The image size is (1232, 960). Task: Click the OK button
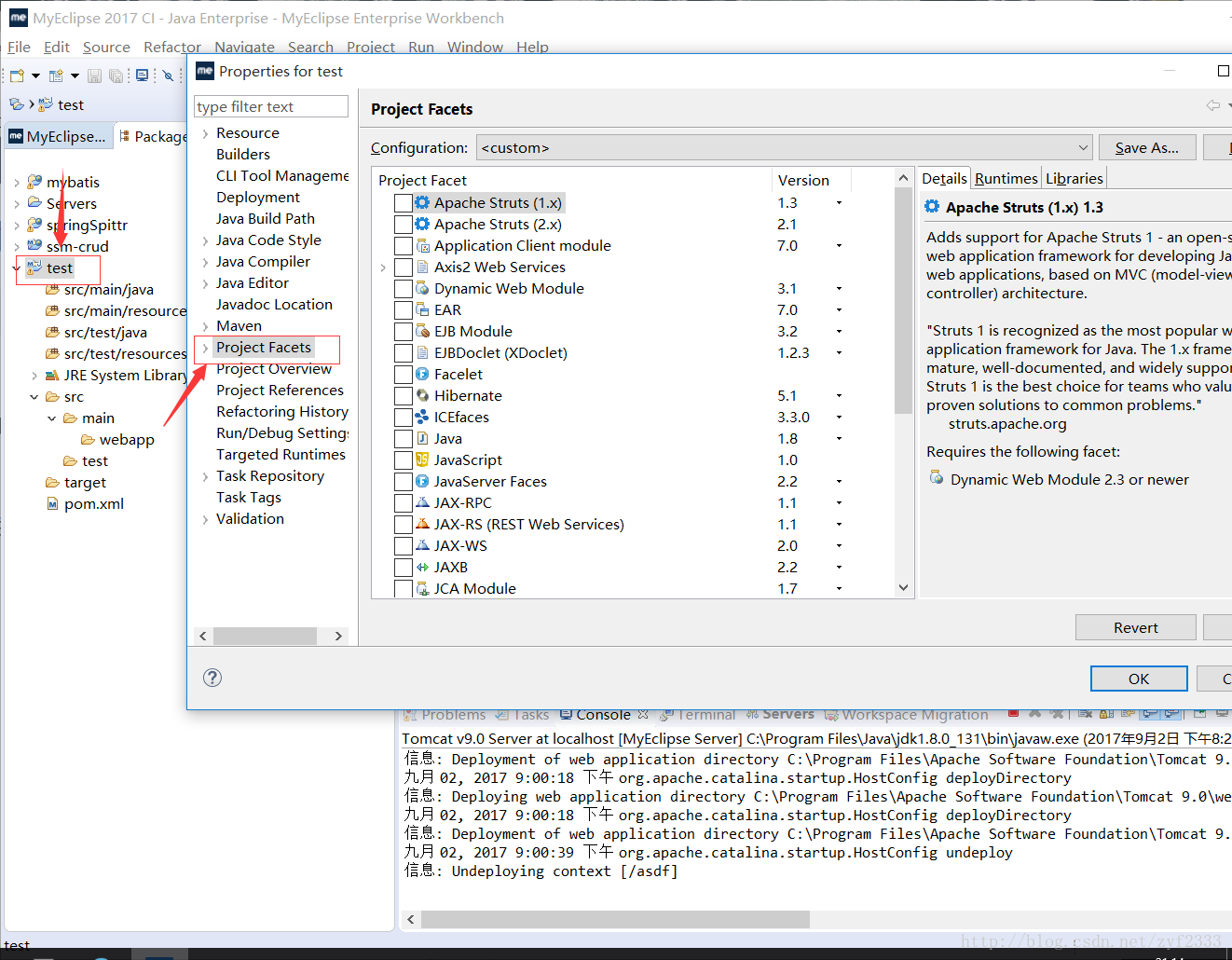(x=1139, y=679)
